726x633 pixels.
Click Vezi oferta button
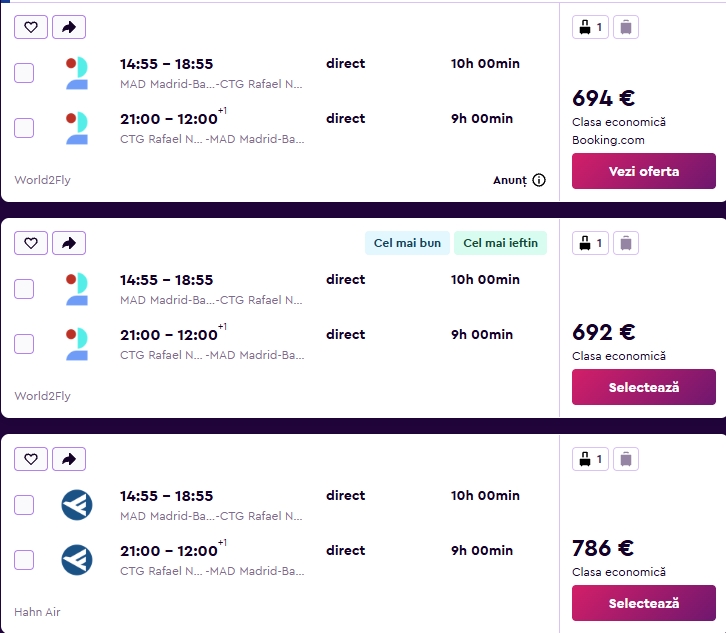tap(644, 171)
